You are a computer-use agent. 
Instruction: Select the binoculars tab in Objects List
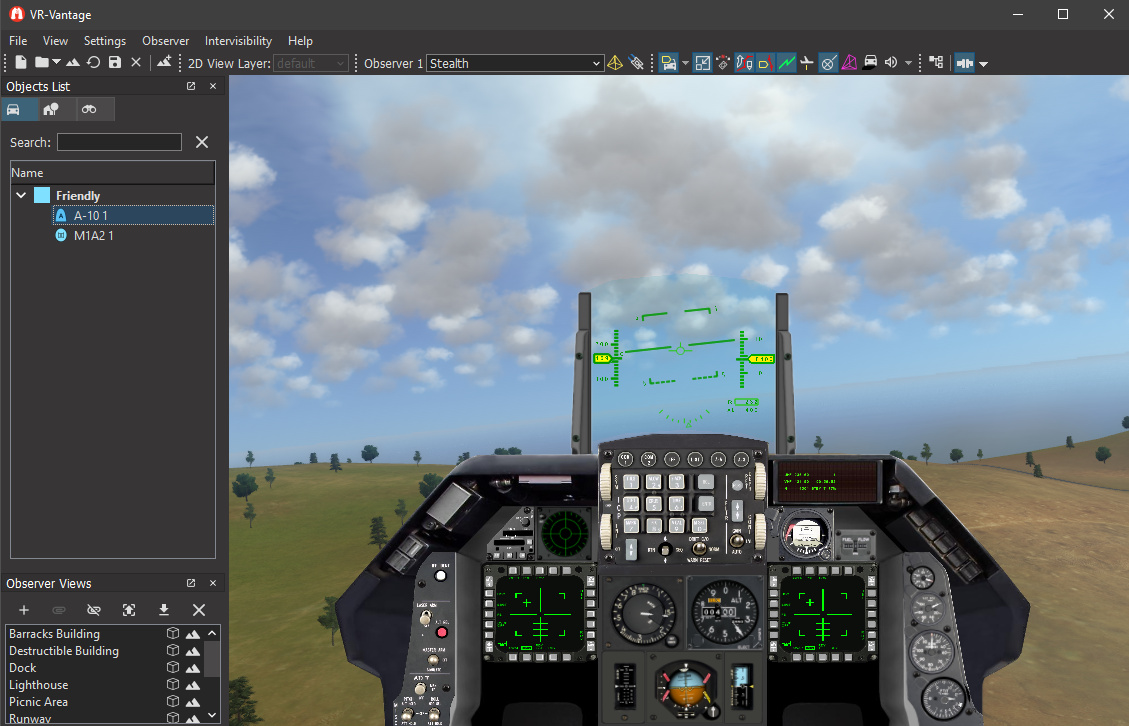(95, 109)
